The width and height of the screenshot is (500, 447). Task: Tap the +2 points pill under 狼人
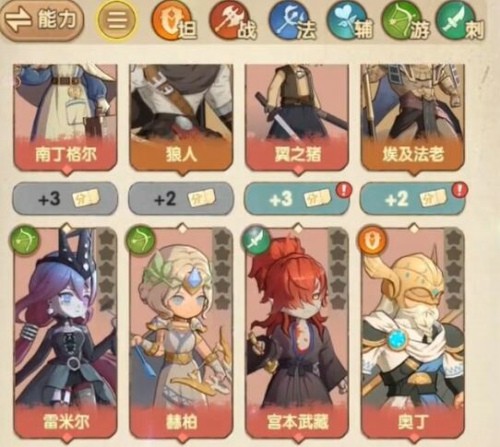181,199
